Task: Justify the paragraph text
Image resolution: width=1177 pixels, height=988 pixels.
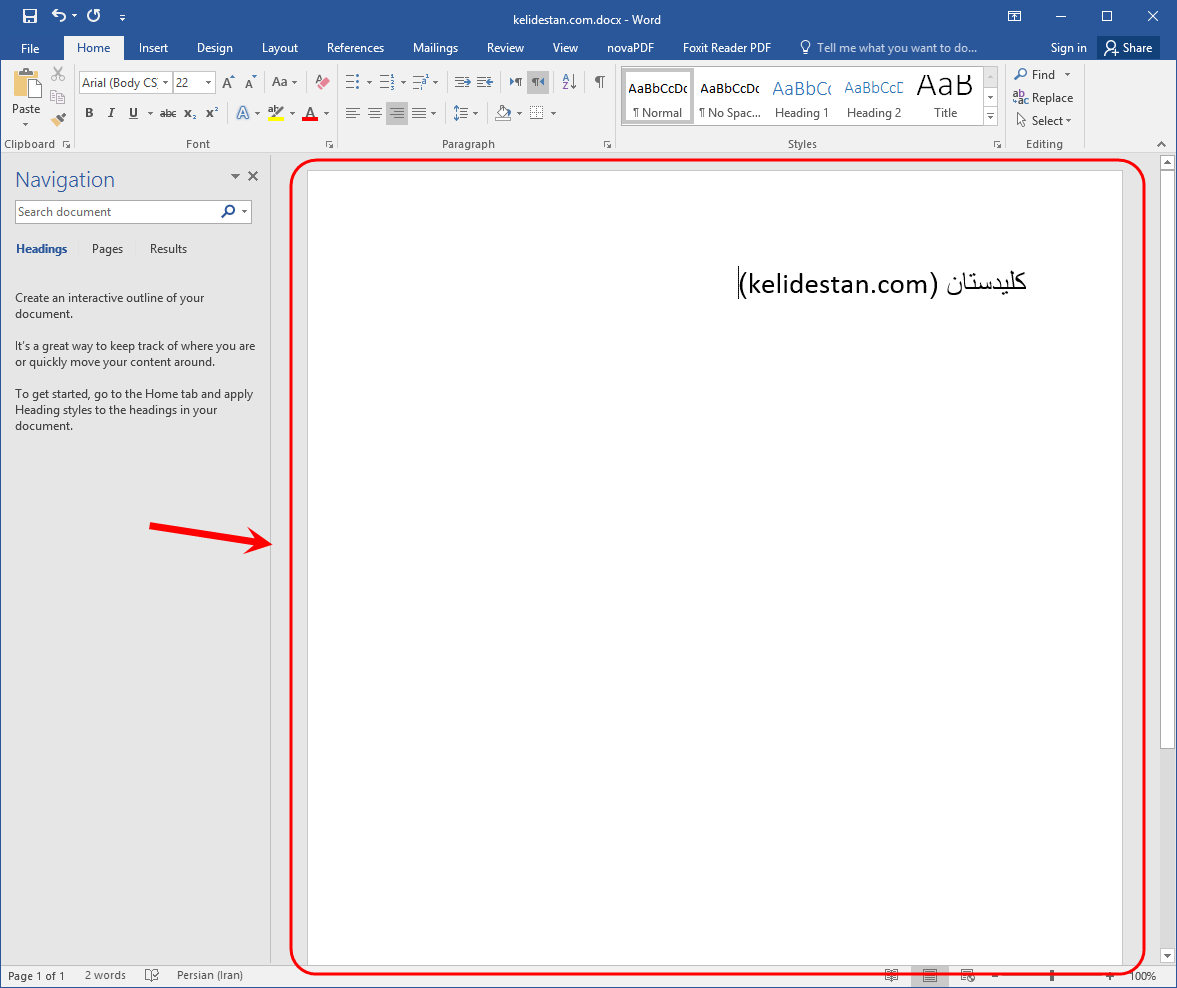Action: point(419,113)
